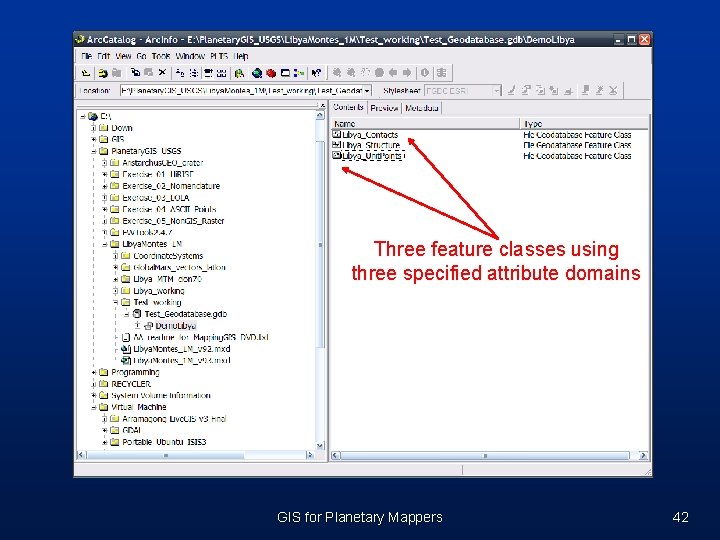Screen dimensions: 720x540
Task: Open the File menu
Action: (86, 56)
